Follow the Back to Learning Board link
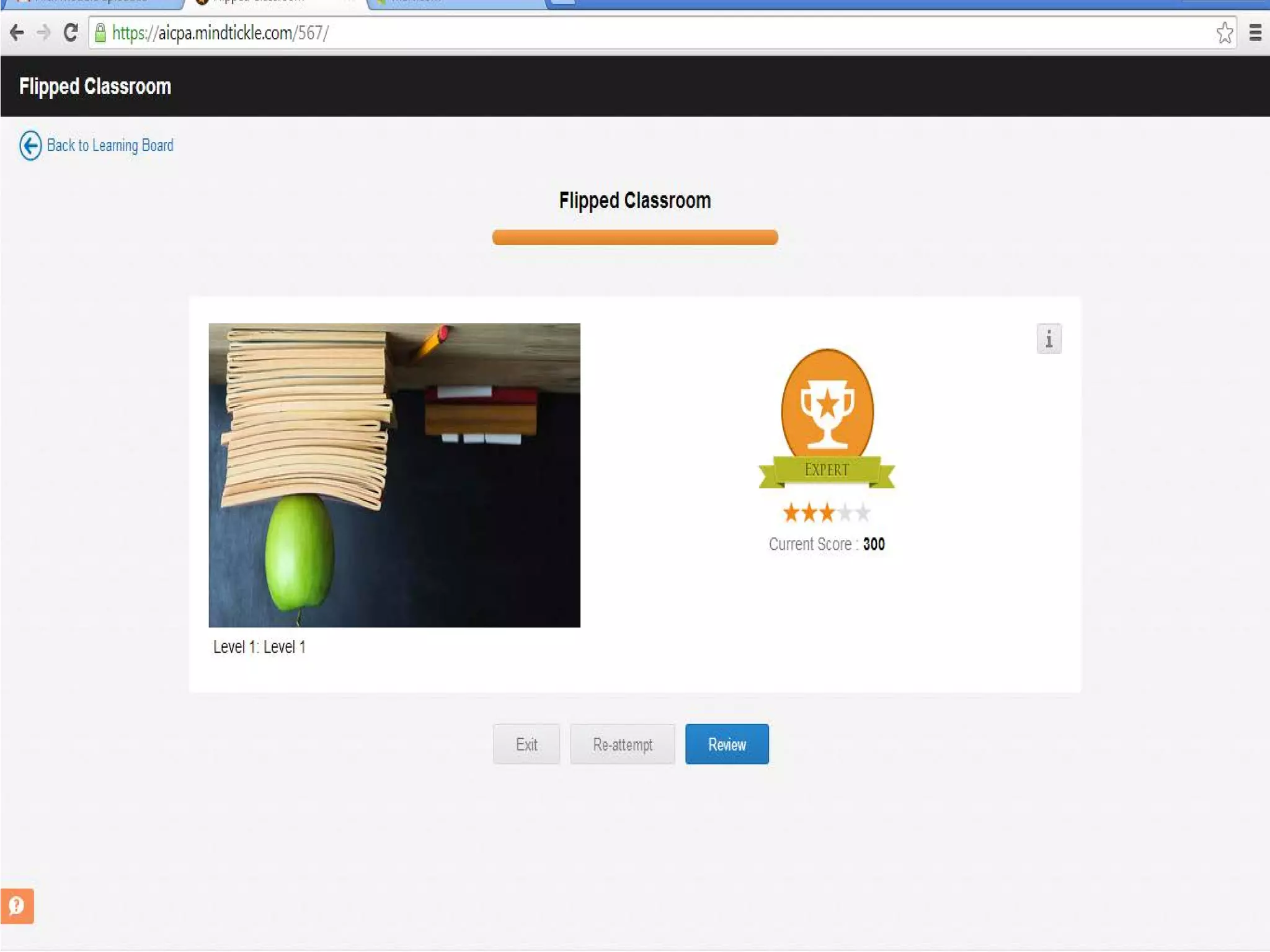1270x952 pixels. (110, 146)
